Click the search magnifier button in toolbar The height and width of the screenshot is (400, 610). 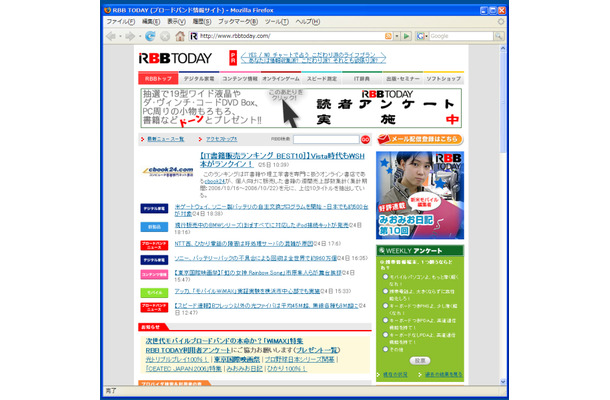[x=498, y=36]
